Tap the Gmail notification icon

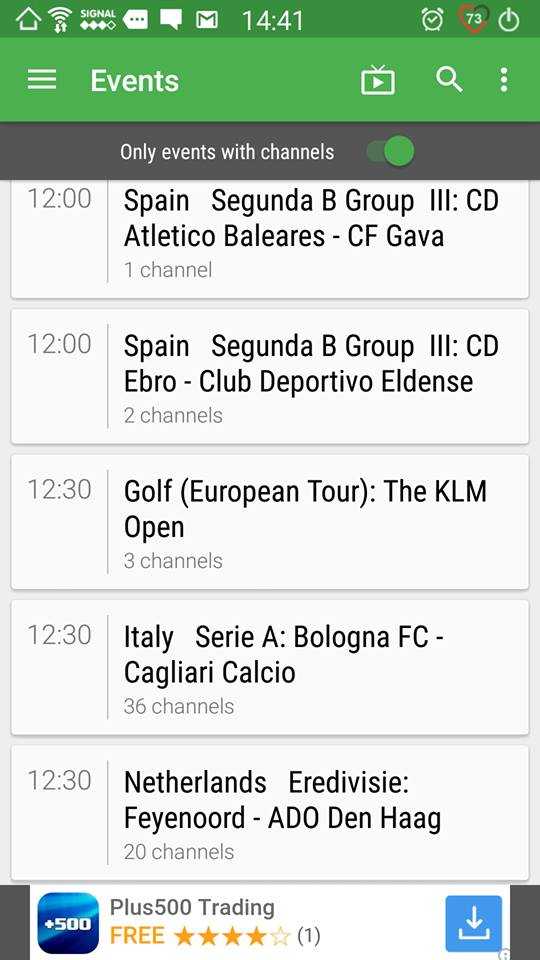click(x=207, y=20)
